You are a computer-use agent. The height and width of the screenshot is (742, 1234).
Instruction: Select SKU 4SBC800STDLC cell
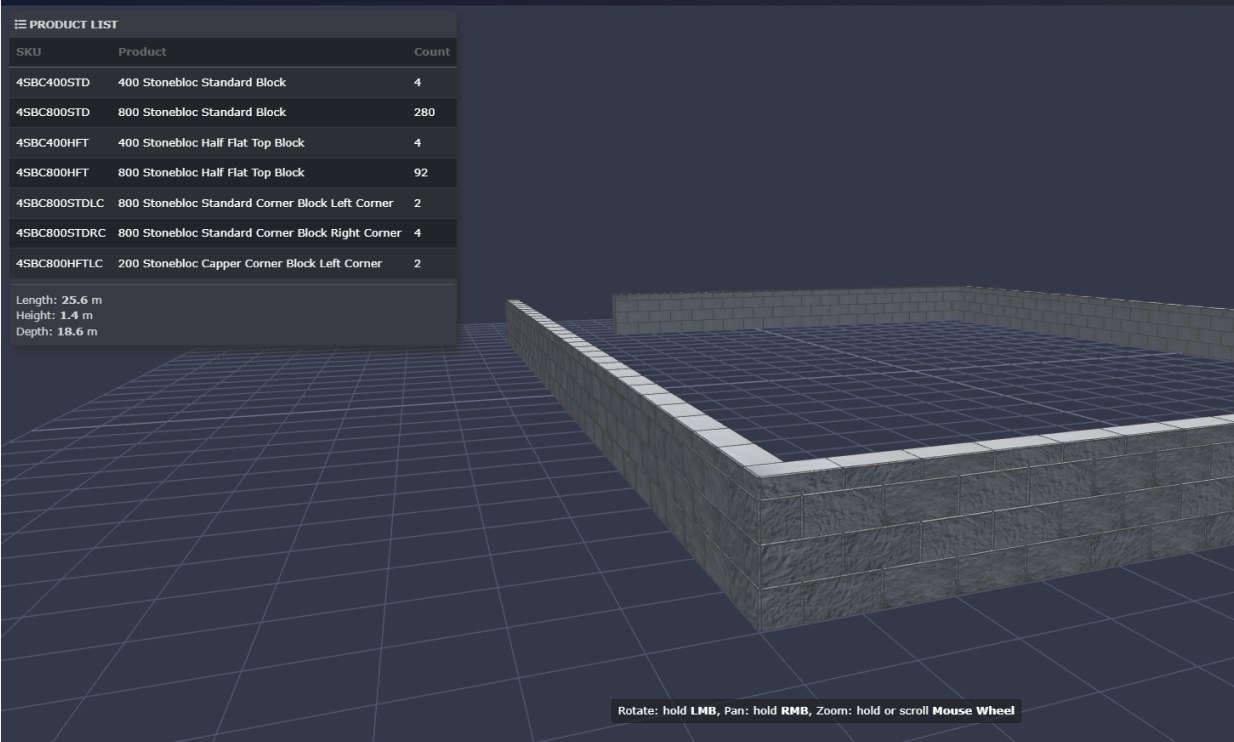(60, 203)
